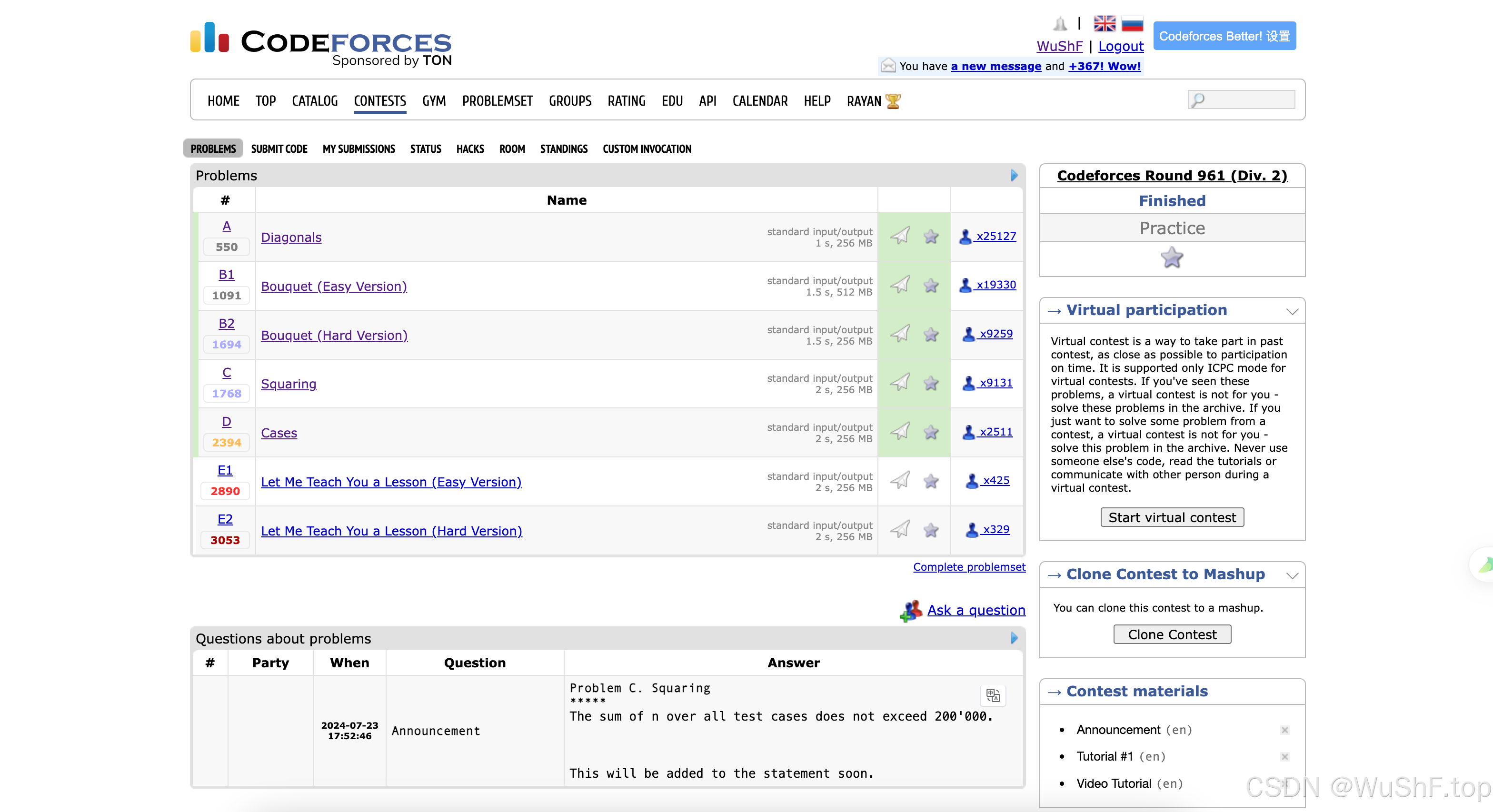This screenshot has height=812, width=1493.
Task: Click the Logout link
Action: tap(1121, 46)
